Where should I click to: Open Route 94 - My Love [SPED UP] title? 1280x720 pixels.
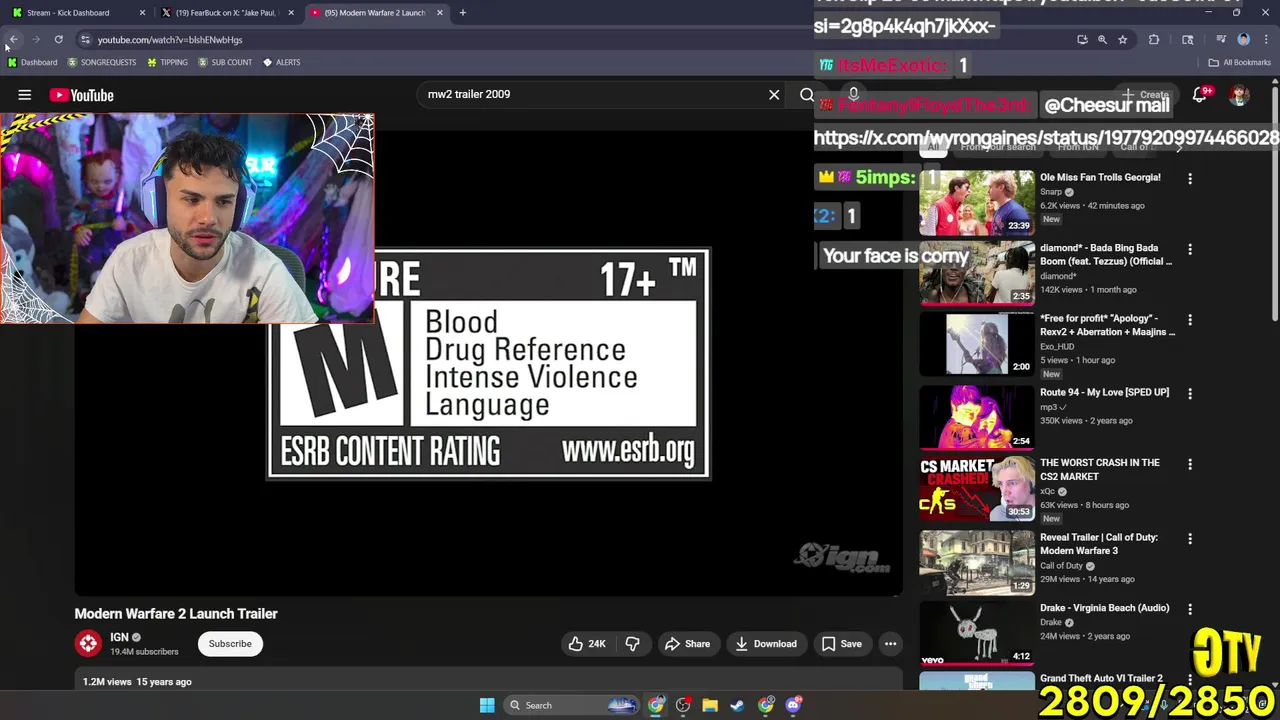(1104, 392)
